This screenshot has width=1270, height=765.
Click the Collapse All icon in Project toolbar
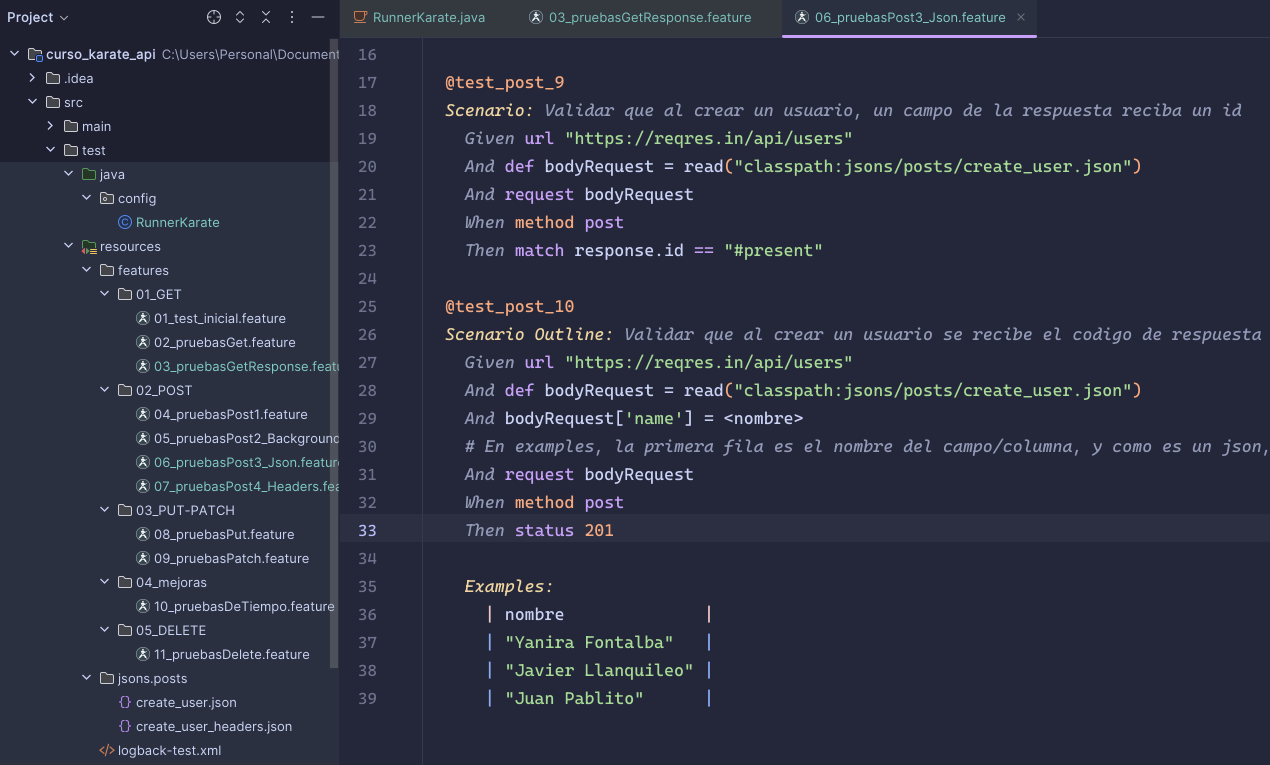click(x=266, y=17)
